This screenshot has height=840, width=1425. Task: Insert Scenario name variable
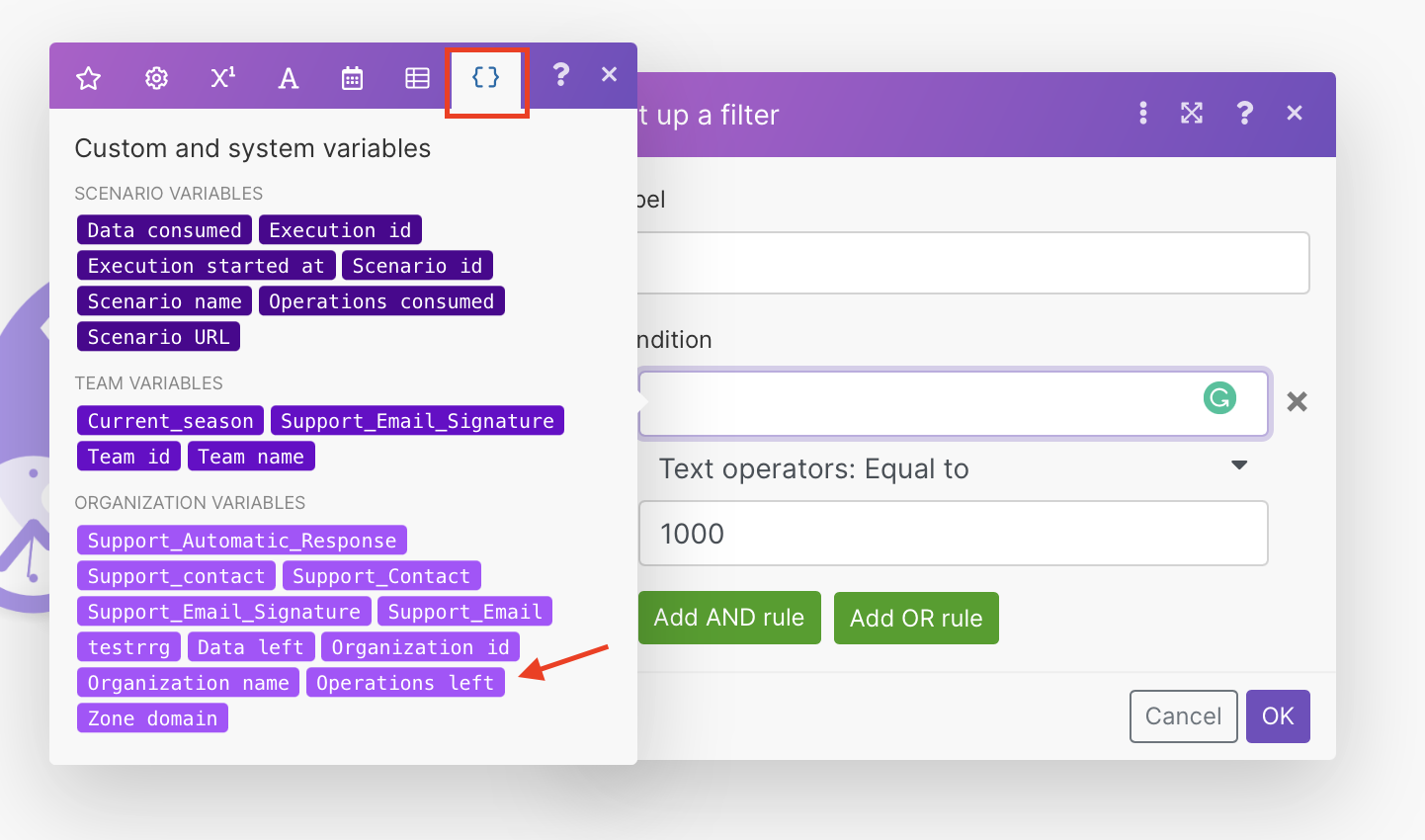[164, 301]
